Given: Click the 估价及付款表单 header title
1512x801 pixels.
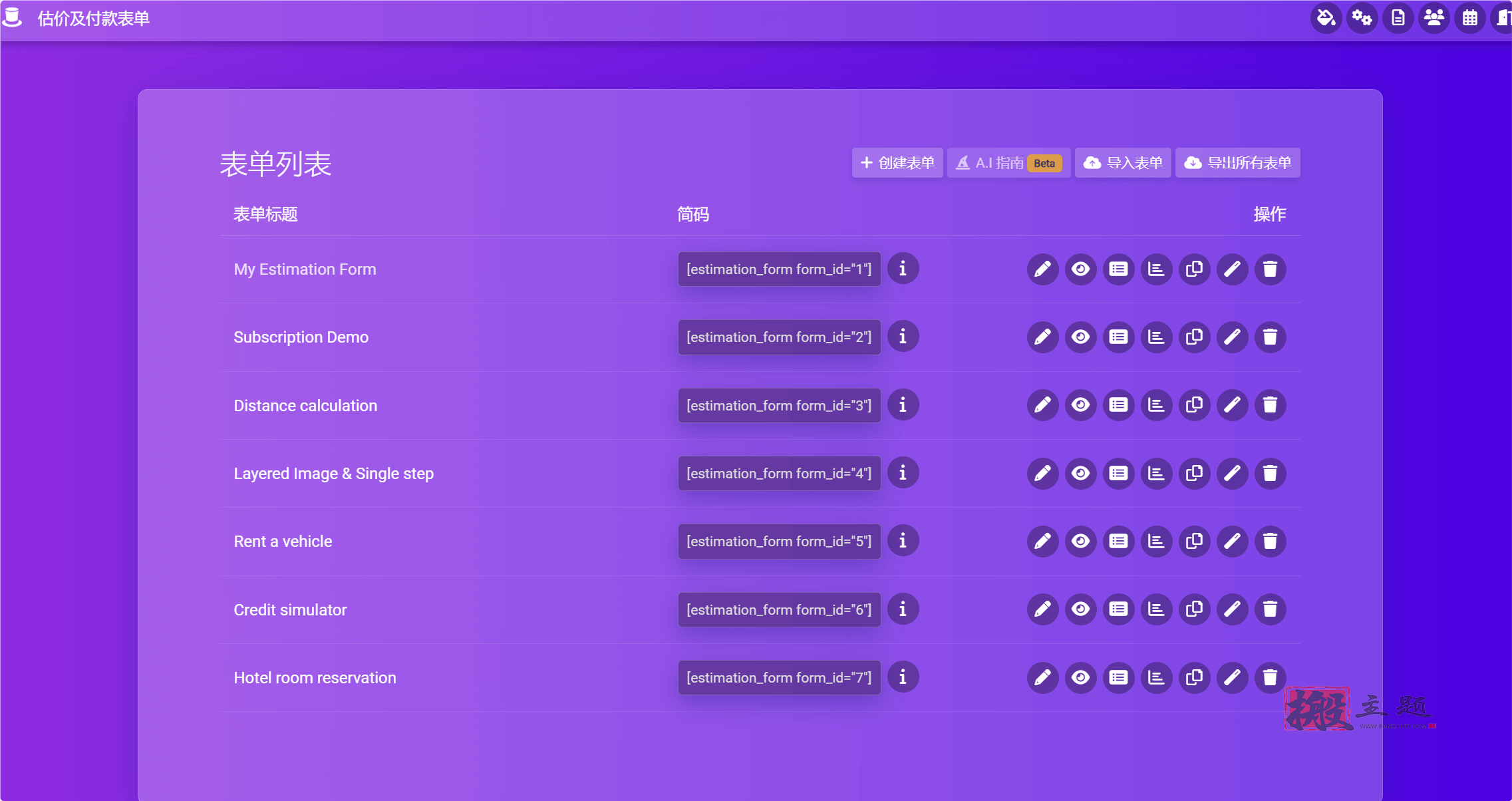Looking at the screenshot, I should click(x=93, y=19).
